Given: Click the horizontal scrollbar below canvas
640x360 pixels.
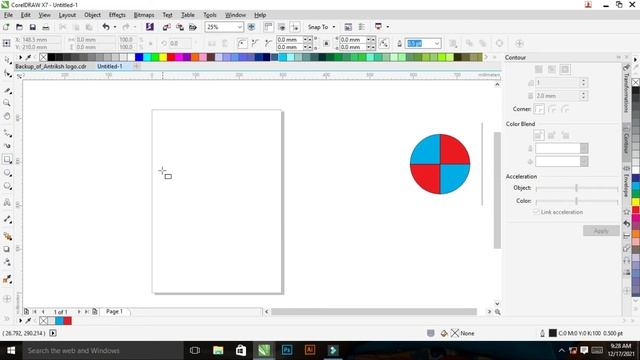Looking at the screenshot, I should 374,312.
